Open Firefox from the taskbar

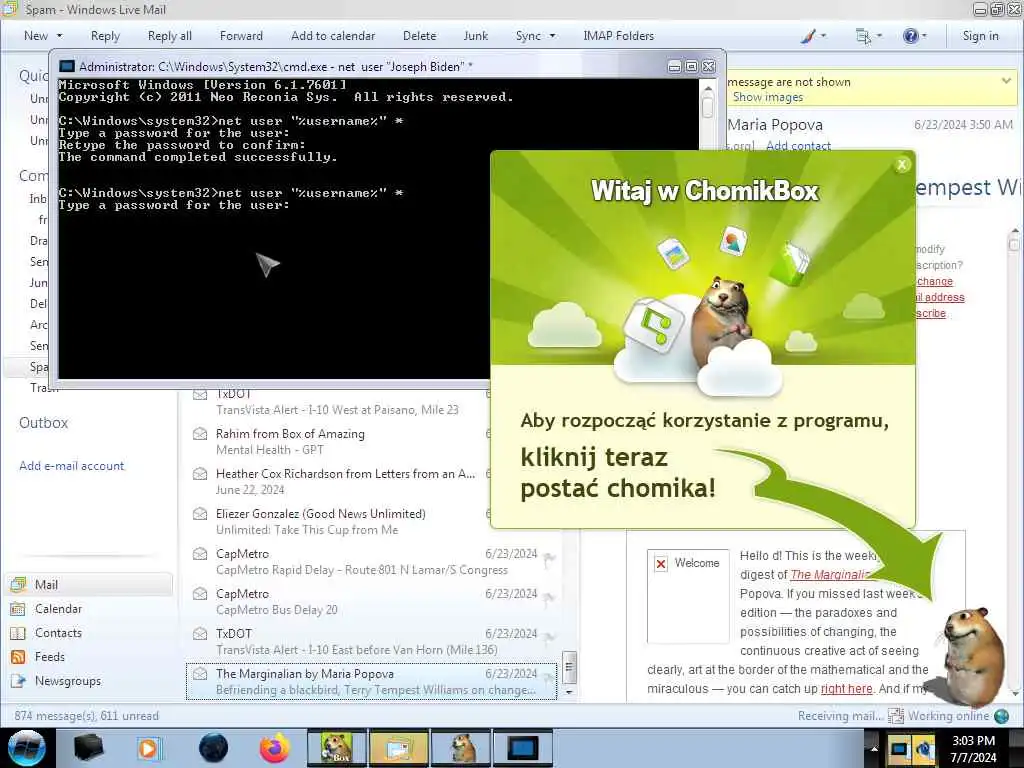click(275, 748)
